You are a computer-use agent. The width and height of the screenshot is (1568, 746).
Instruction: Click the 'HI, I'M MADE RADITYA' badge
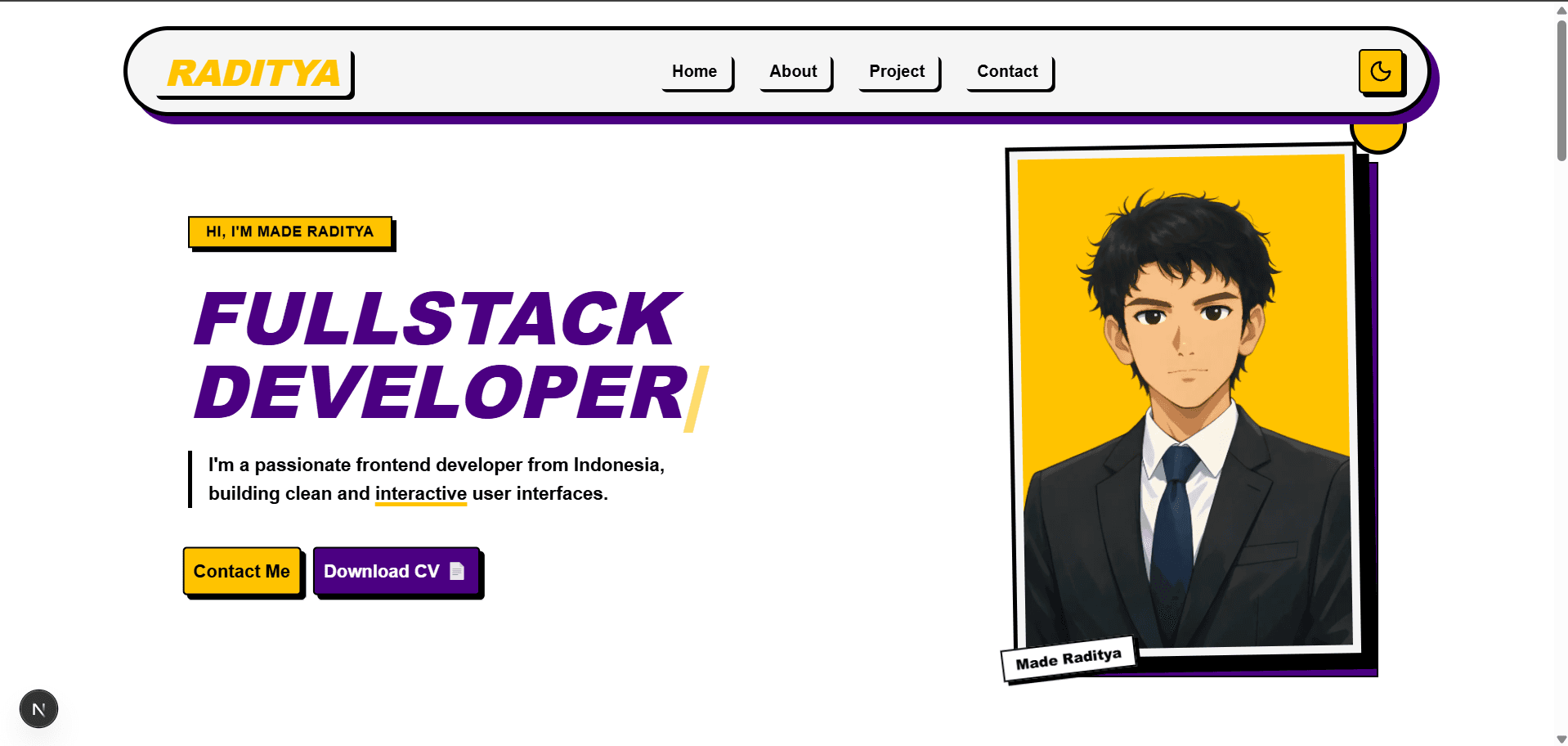(290, 231)
